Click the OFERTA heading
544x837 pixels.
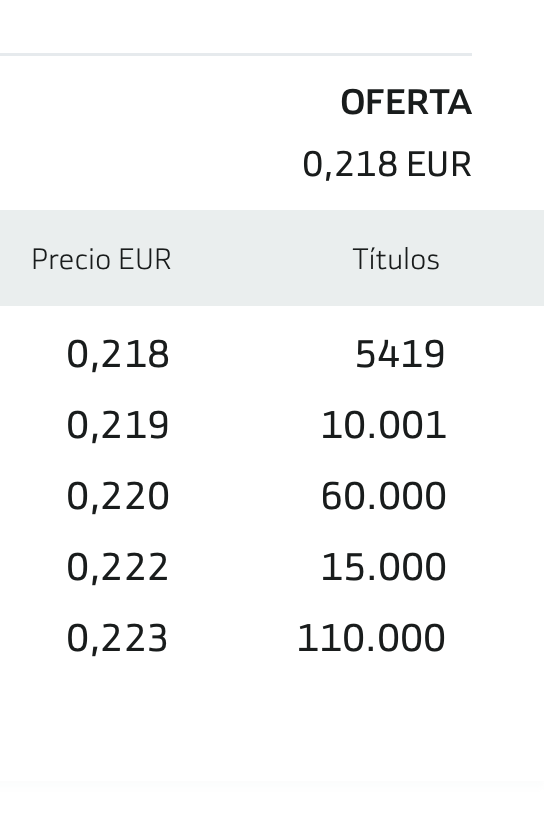pos(406,102)
